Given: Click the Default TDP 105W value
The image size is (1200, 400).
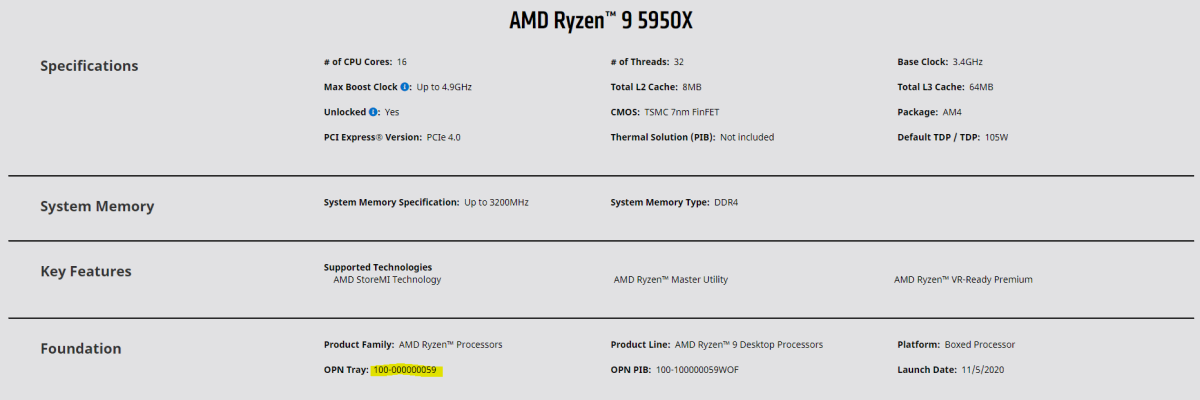Looking at the screenshot, I should [997, 137].
